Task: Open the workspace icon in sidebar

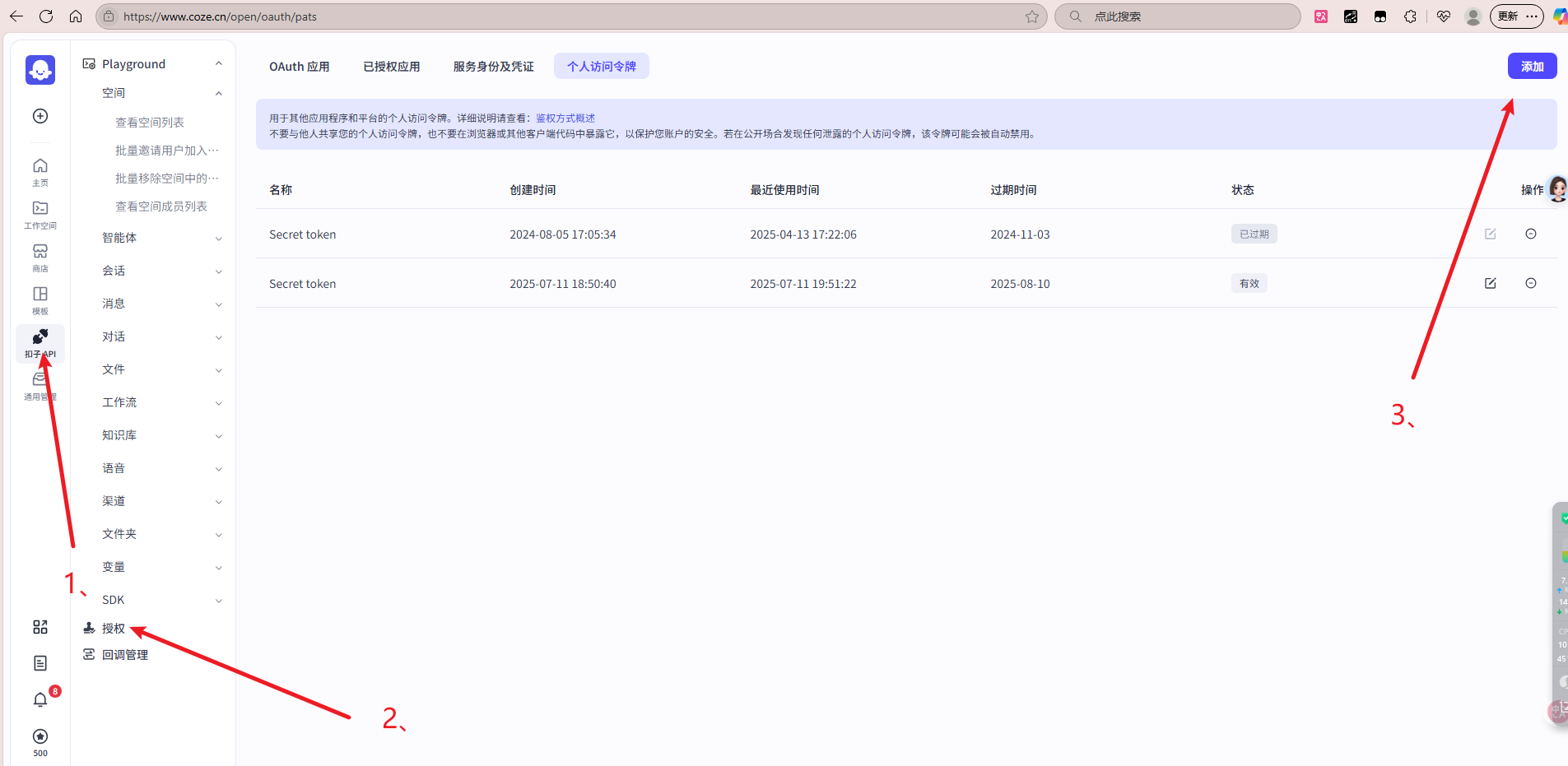Action: click(40, 214)
